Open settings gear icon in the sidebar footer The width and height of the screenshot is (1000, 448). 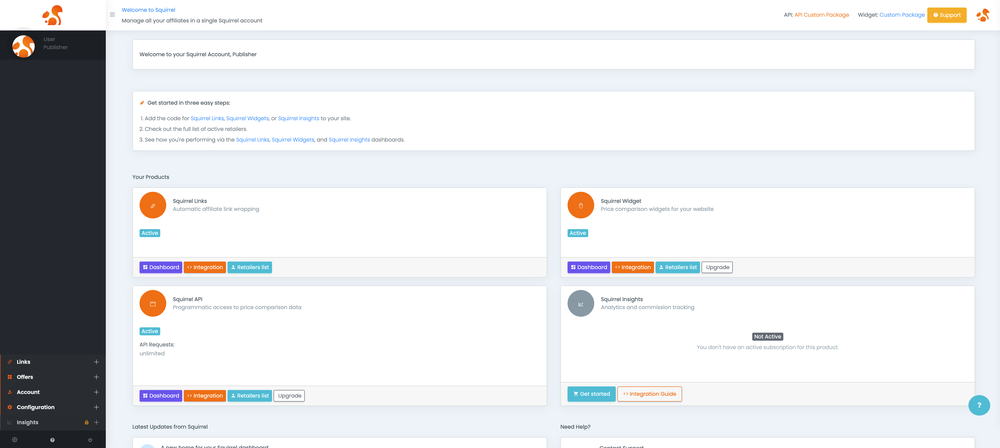15,440
